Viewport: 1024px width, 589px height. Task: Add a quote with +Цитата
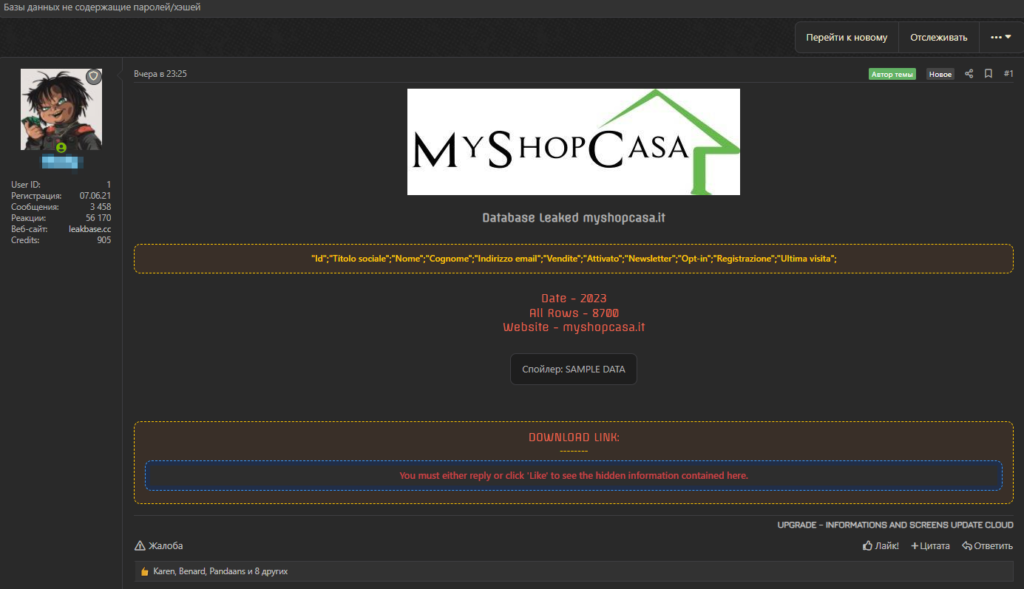point(930,546)
